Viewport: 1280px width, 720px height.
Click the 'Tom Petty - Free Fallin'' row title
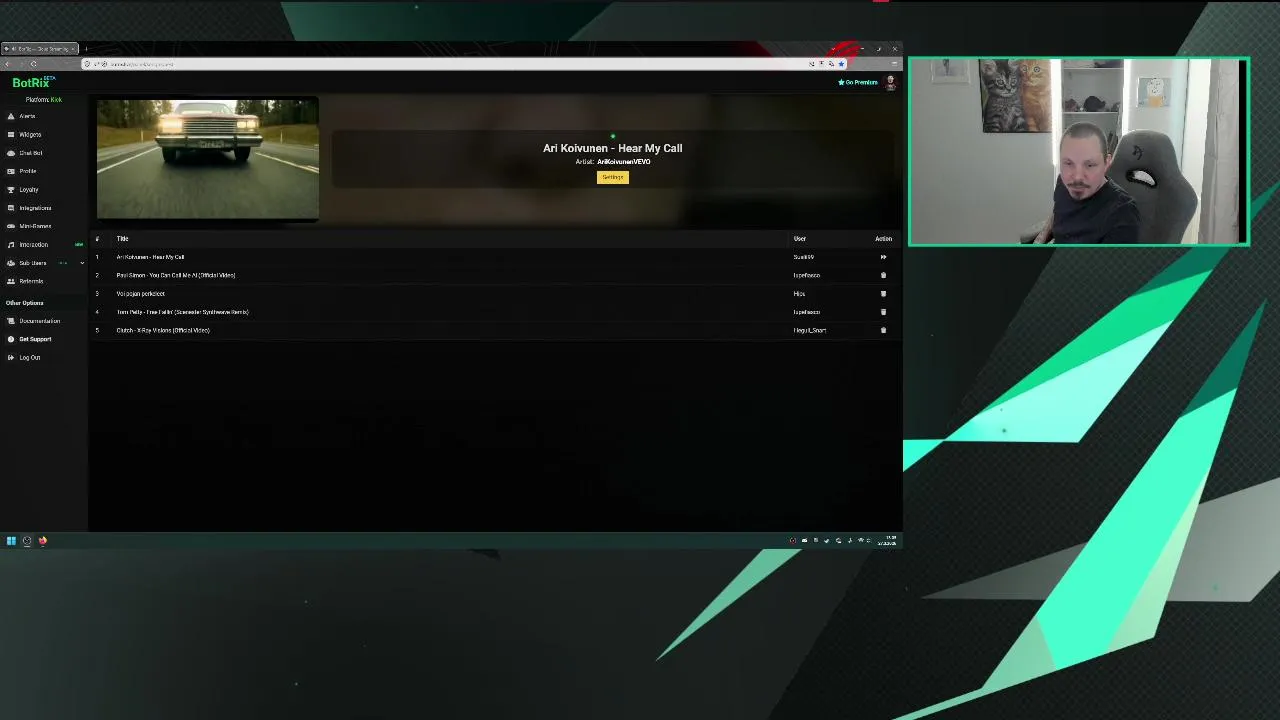tap(183, 312)
